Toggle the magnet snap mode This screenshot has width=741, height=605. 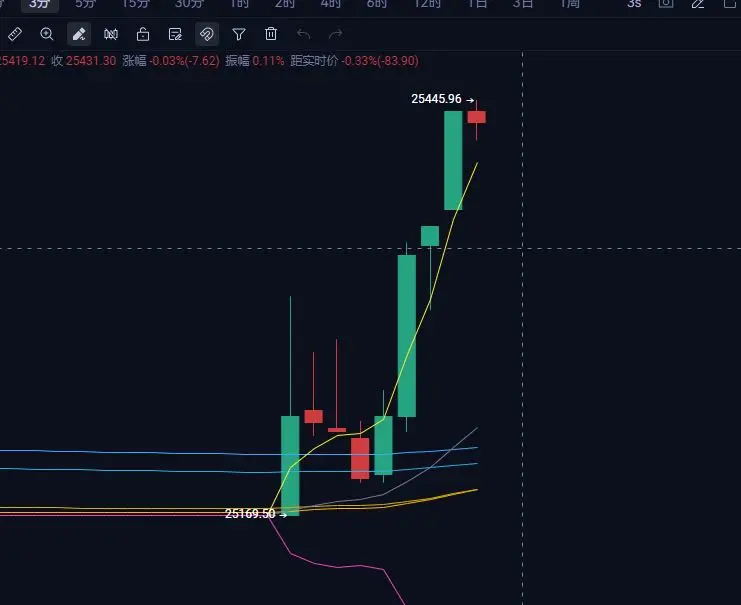(207, 34)
